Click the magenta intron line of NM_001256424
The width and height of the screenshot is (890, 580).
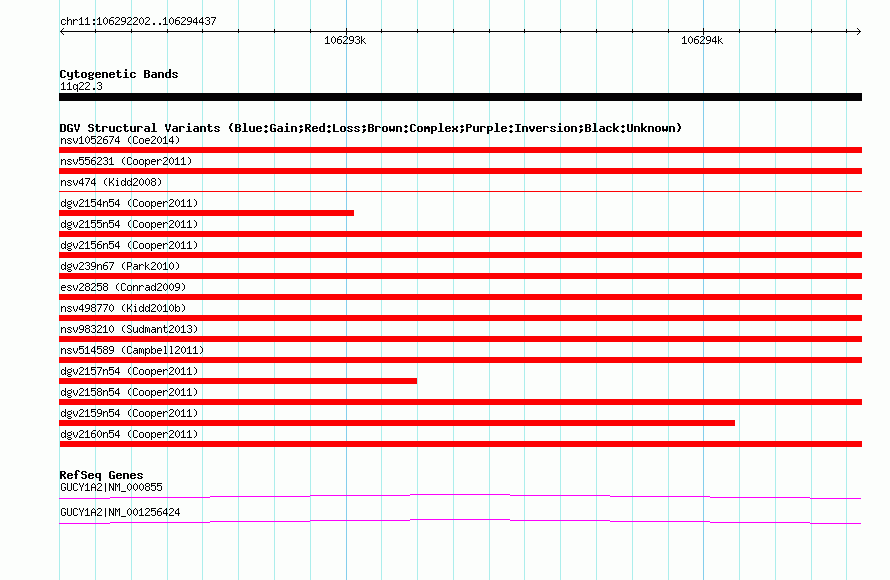(460, 521)
